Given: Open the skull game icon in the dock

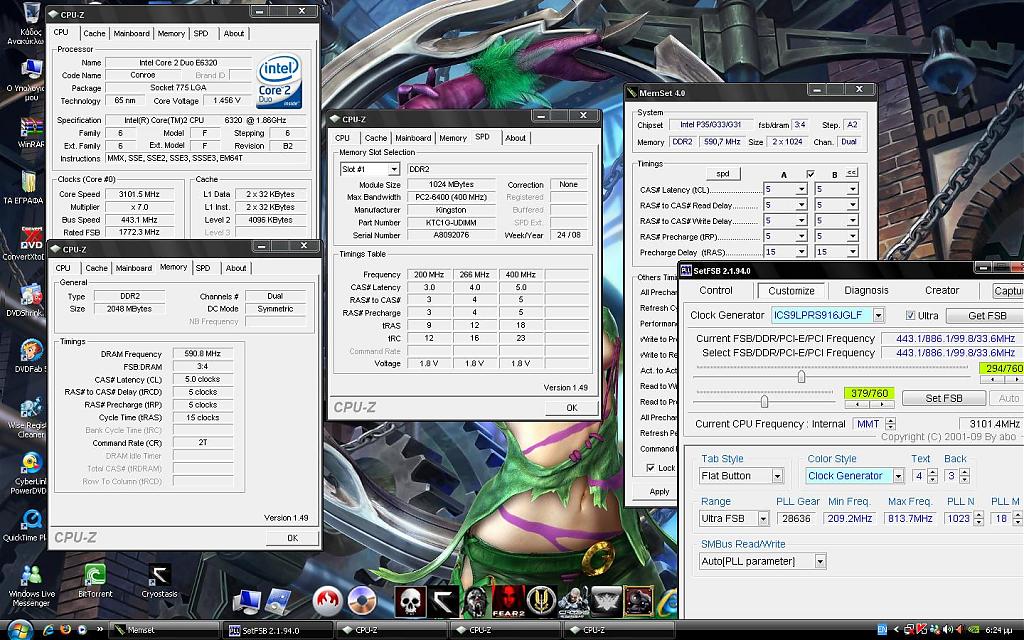Looking at the screenshot, I should click(x=410, y=601).
